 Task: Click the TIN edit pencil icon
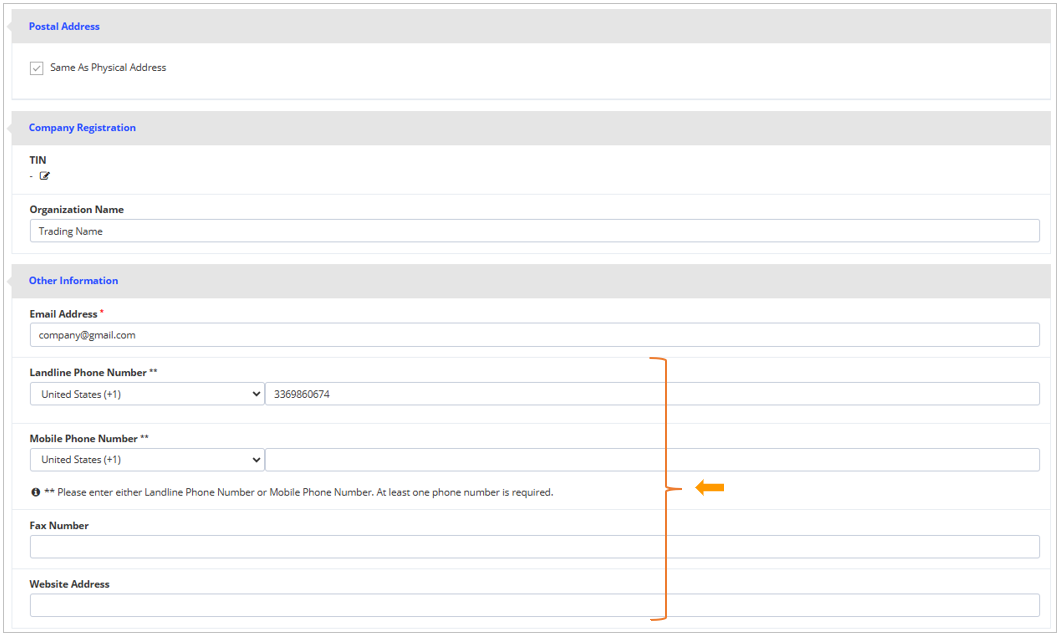pyautogui.click(x=44, y=173)
